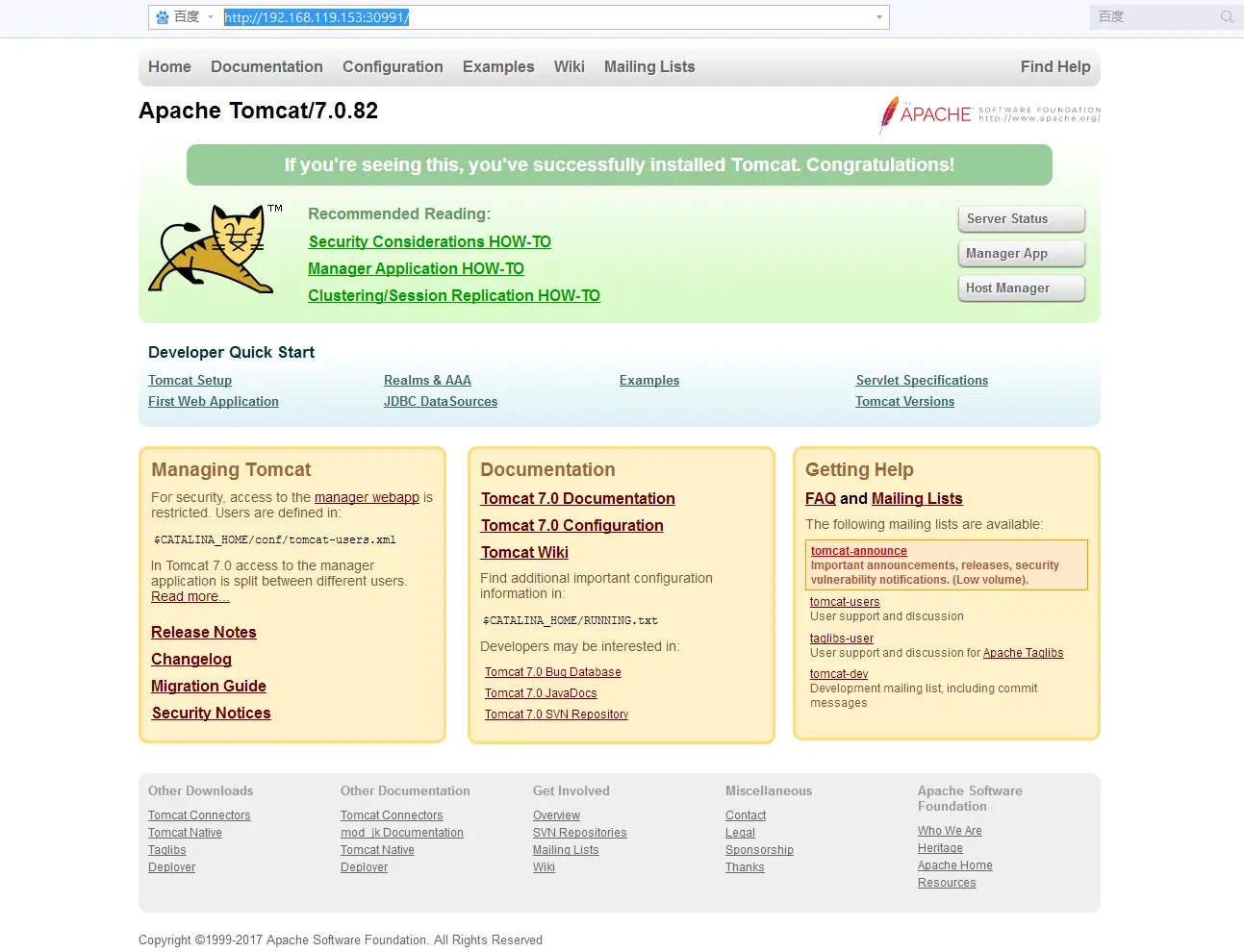1244x952 pixels.
Task: Click the Server Status button
Action: coord(1022,219)
